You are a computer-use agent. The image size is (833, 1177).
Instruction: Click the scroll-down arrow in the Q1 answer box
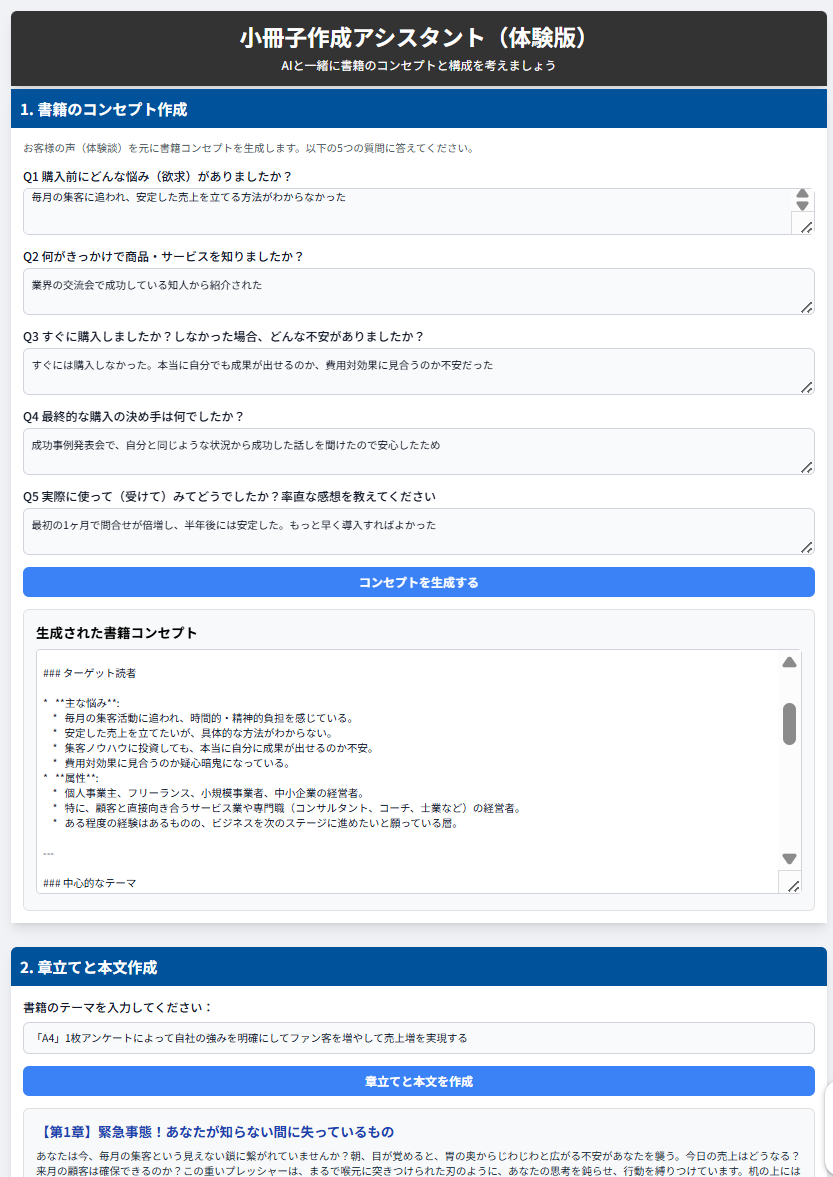802,205
